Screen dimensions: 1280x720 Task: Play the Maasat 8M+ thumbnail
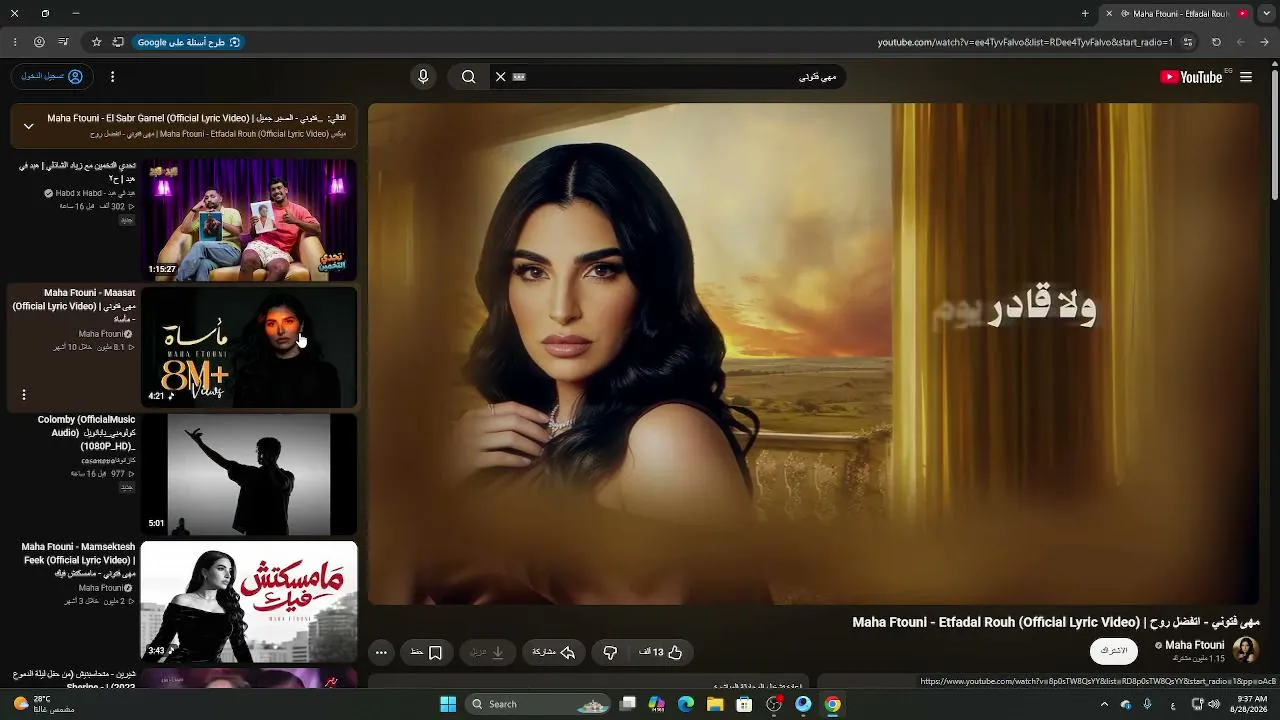click(249, 347)
